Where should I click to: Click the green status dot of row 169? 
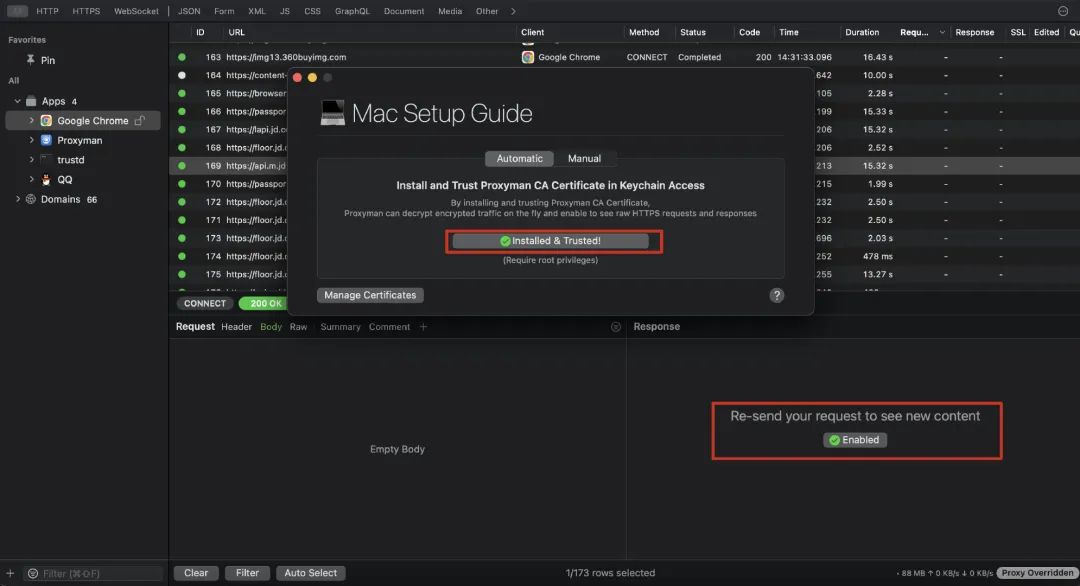182,166
